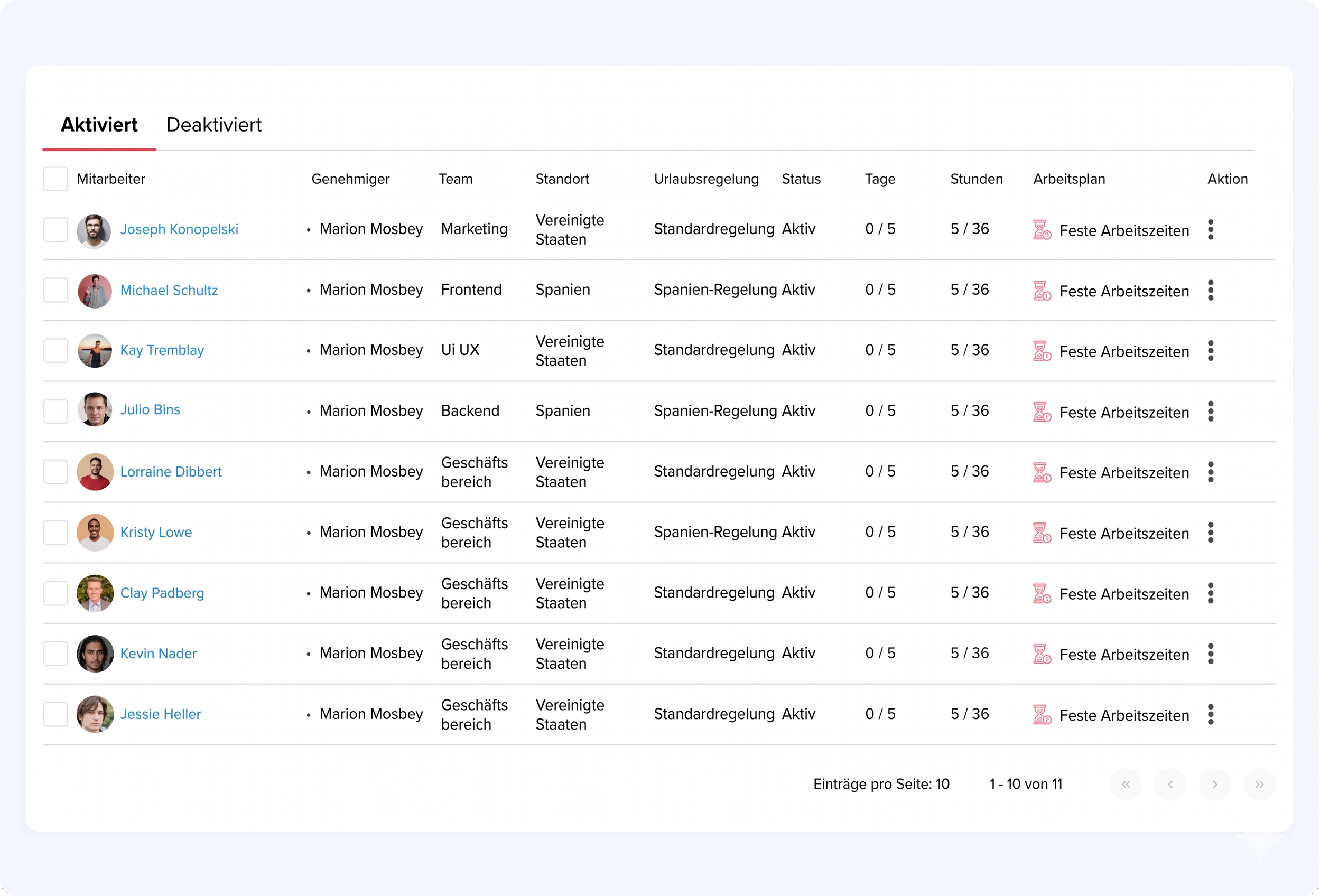This screenshot has width=1320, height=896.
Task: Open three-dot menu for Michael Schultz
Action: click(x=1211, y=290)
